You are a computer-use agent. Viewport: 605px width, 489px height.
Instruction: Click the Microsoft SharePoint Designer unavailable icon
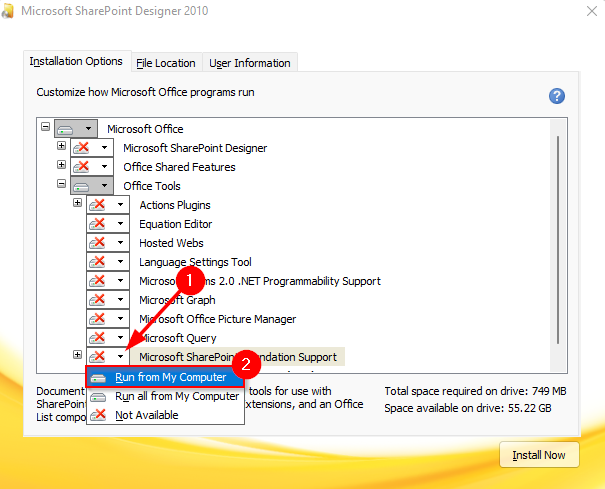[x=81, y=148]
